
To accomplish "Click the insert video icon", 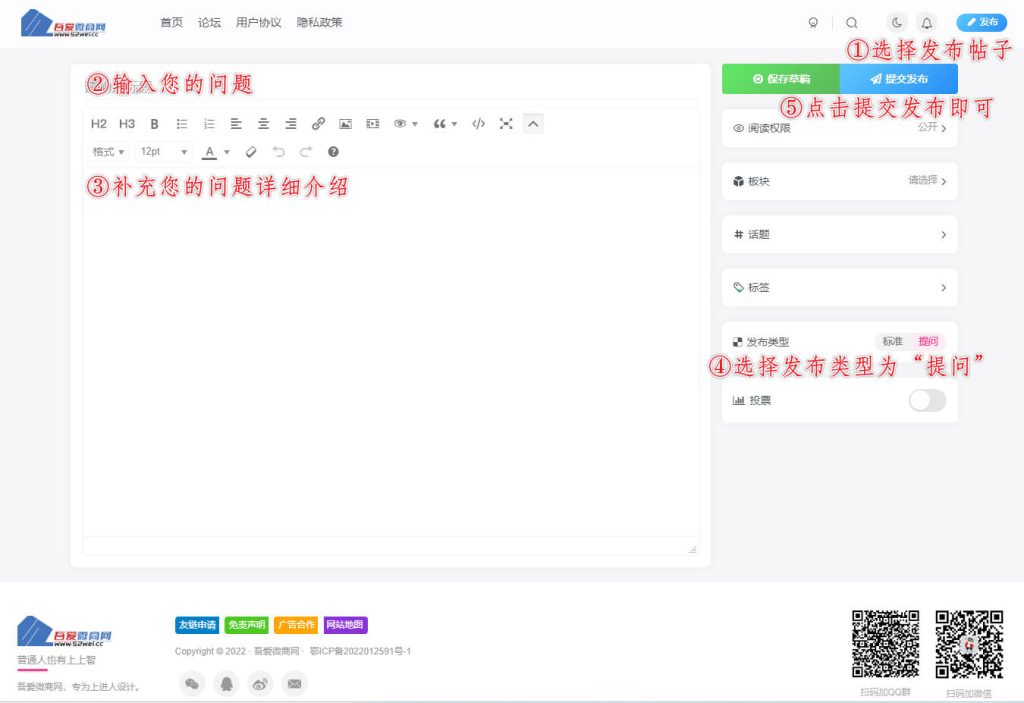I will coord(373,124).
